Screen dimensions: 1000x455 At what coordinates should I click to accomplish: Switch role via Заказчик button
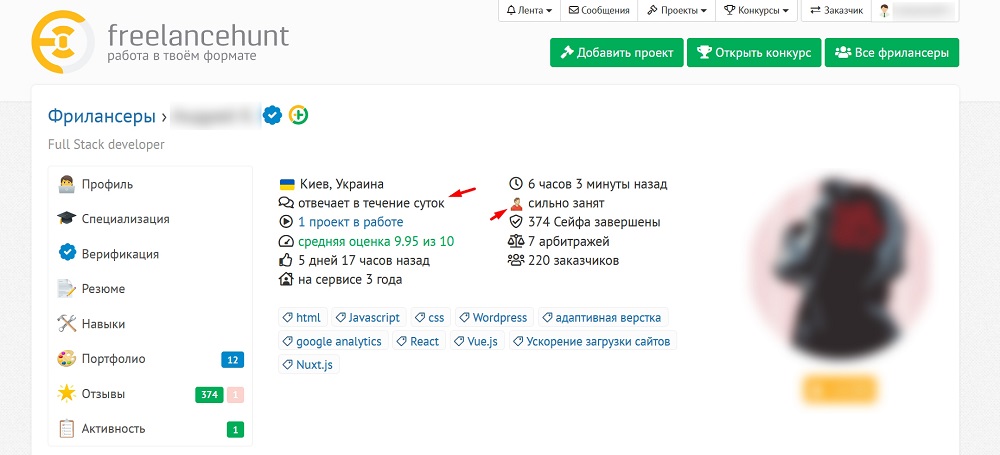pos(836,10)
